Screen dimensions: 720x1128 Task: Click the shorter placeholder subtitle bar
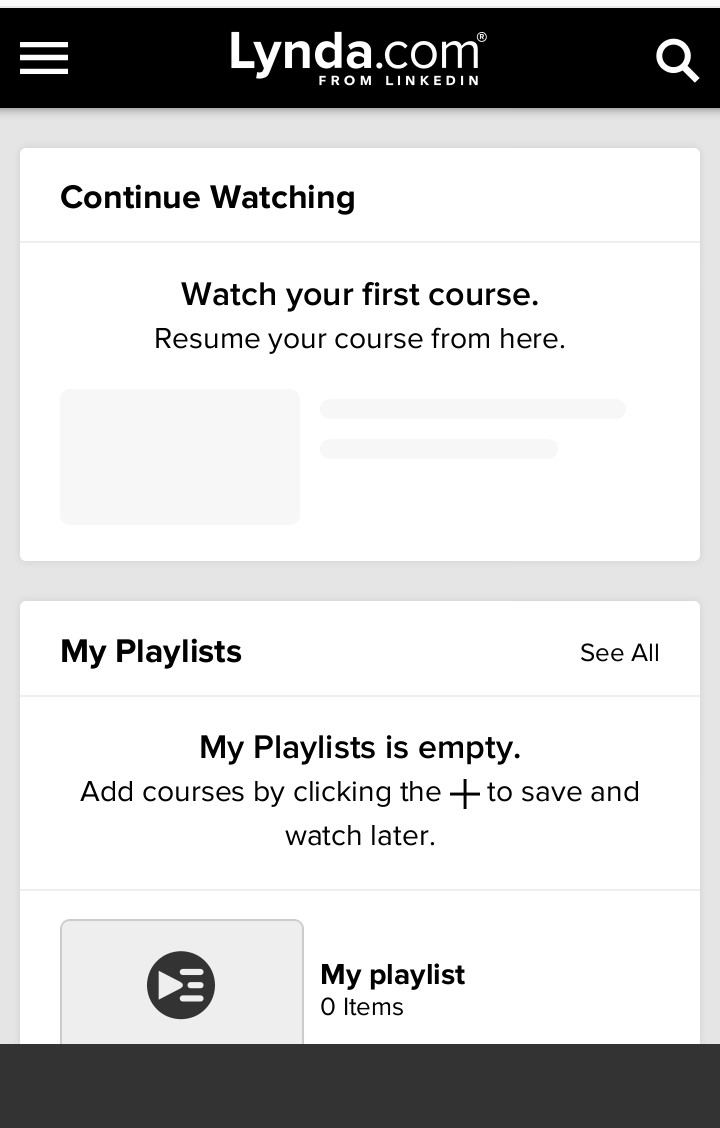click(x=438, y=449)
